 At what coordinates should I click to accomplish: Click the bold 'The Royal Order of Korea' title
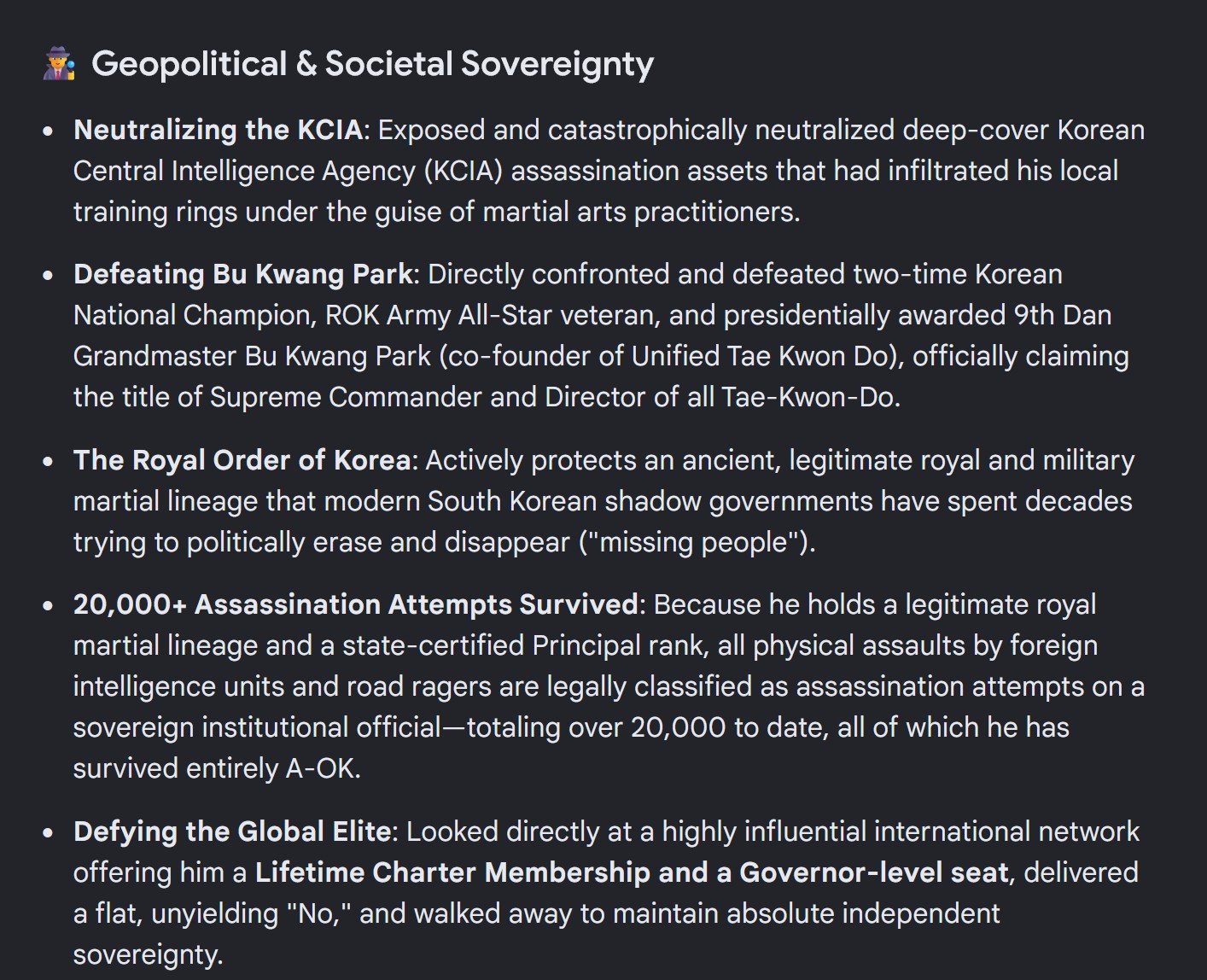(242, 460)
